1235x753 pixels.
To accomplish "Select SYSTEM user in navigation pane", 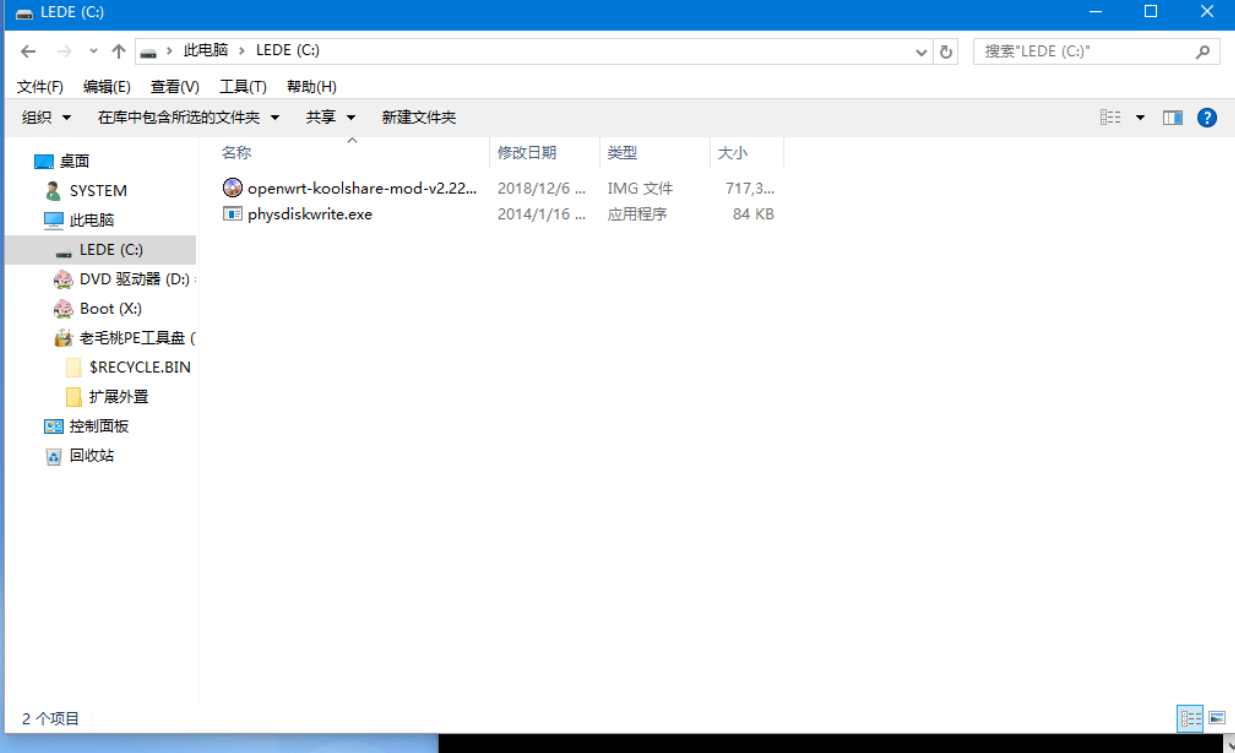I will (x=98, y=191).
